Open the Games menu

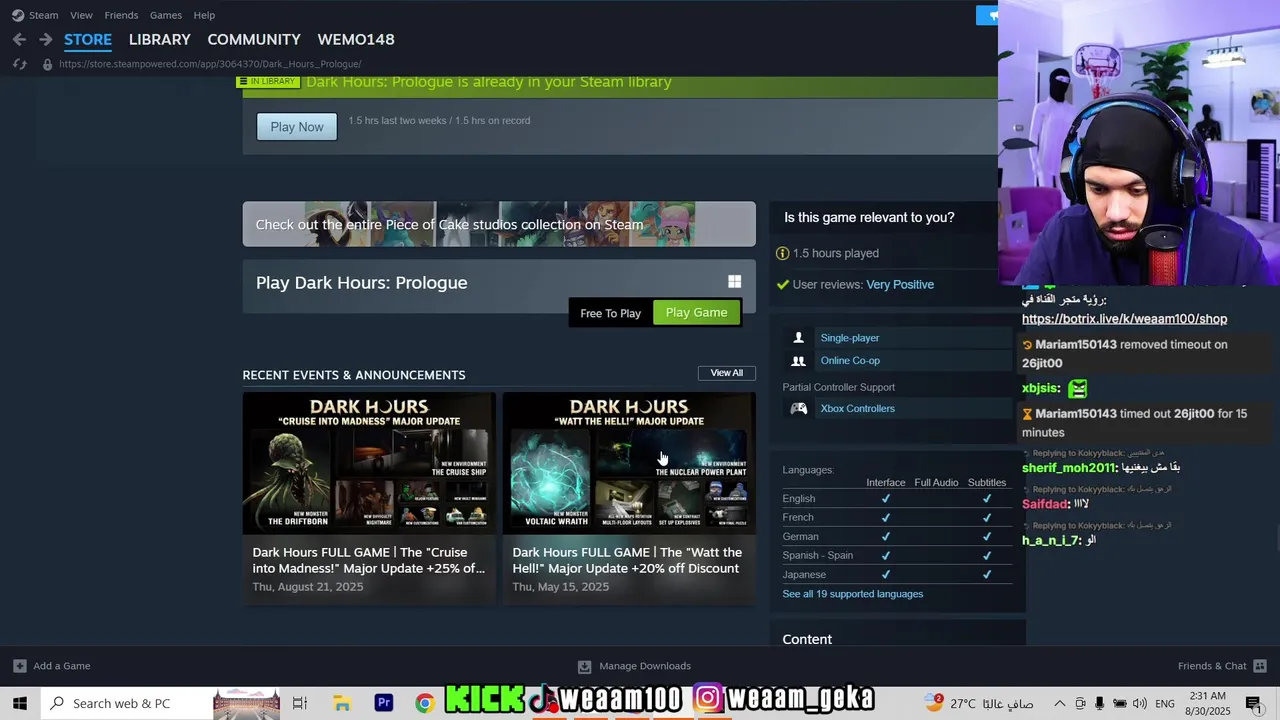point(165,15)
